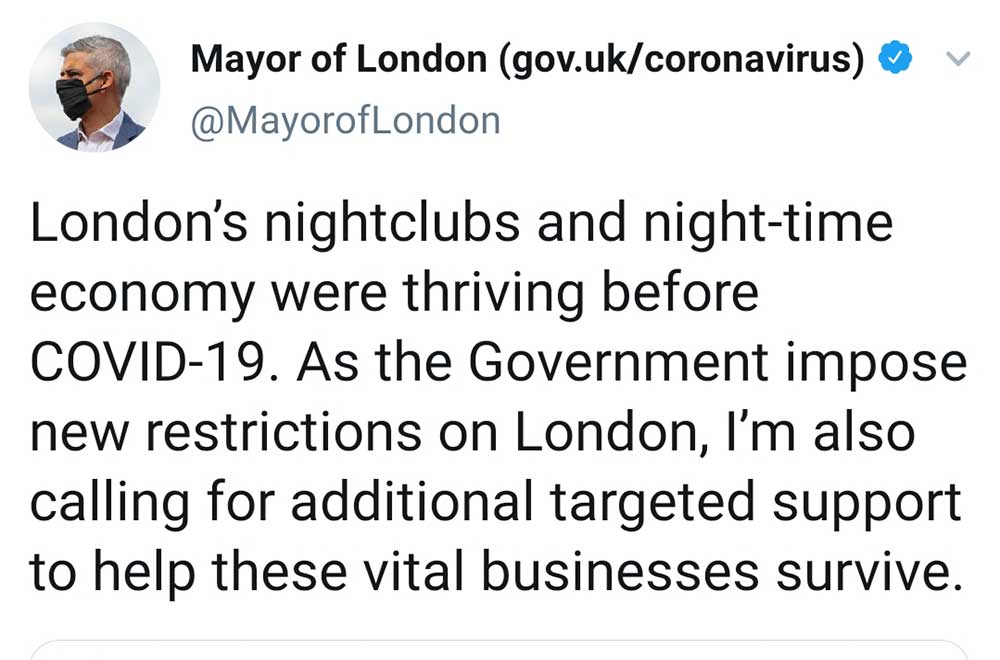
Task: Open the Mayor of London profile picture
Action: pyautogui.click(x=94, y=87)
